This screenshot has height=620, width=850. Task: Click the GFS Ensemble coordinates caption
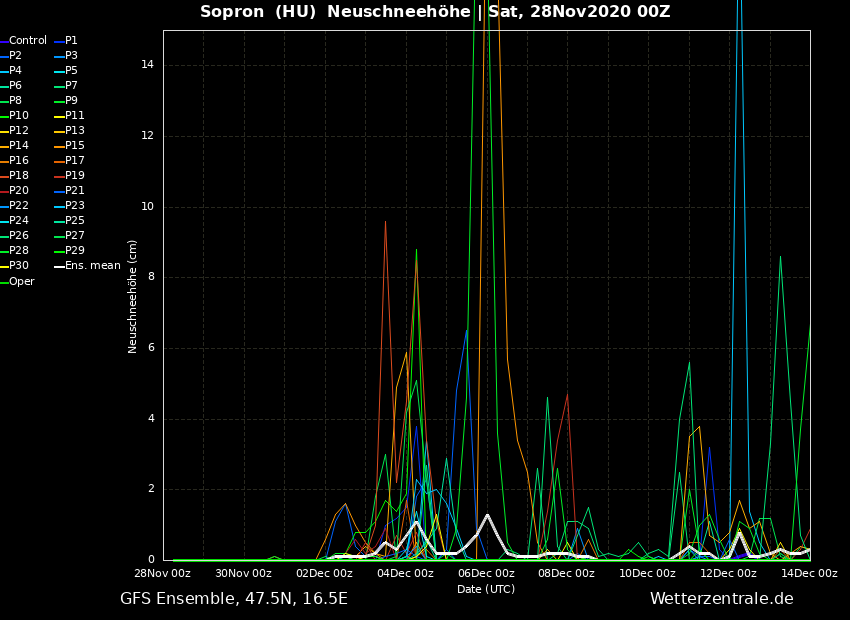234,599
